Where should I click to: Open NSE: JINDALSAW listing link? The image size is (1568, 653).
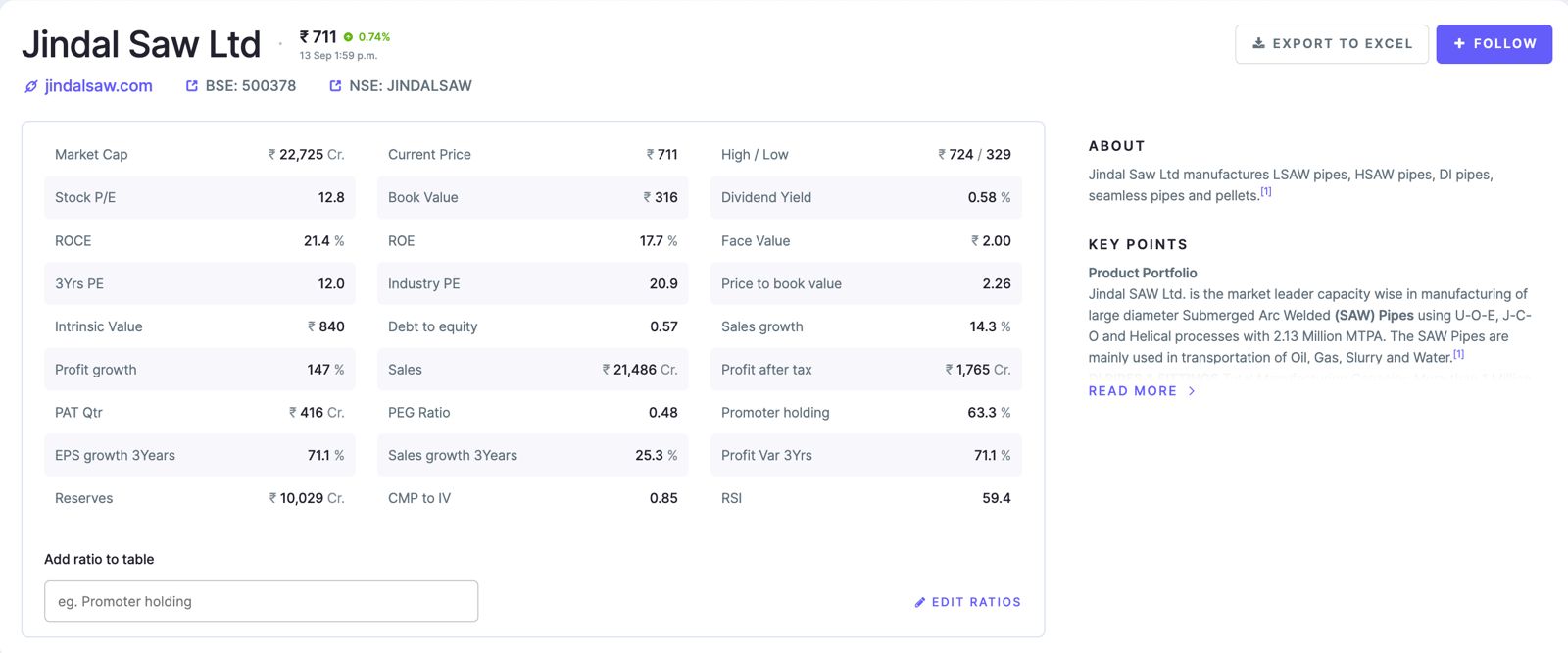click(x=411, y=86)
